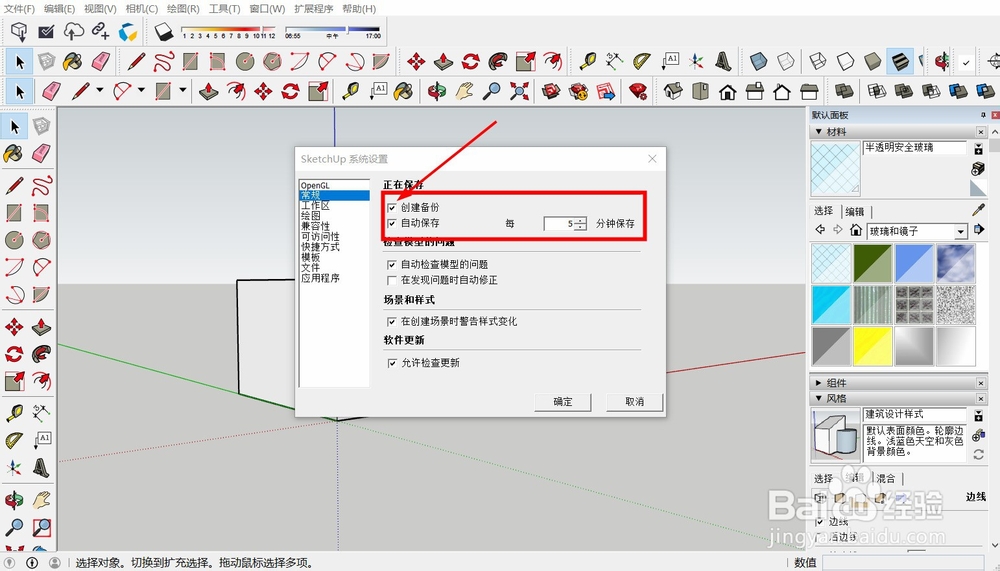Select the Follow Me tool in the left tool palette
The width and height of the screenshot is (1000, 571).
[41, 354]
